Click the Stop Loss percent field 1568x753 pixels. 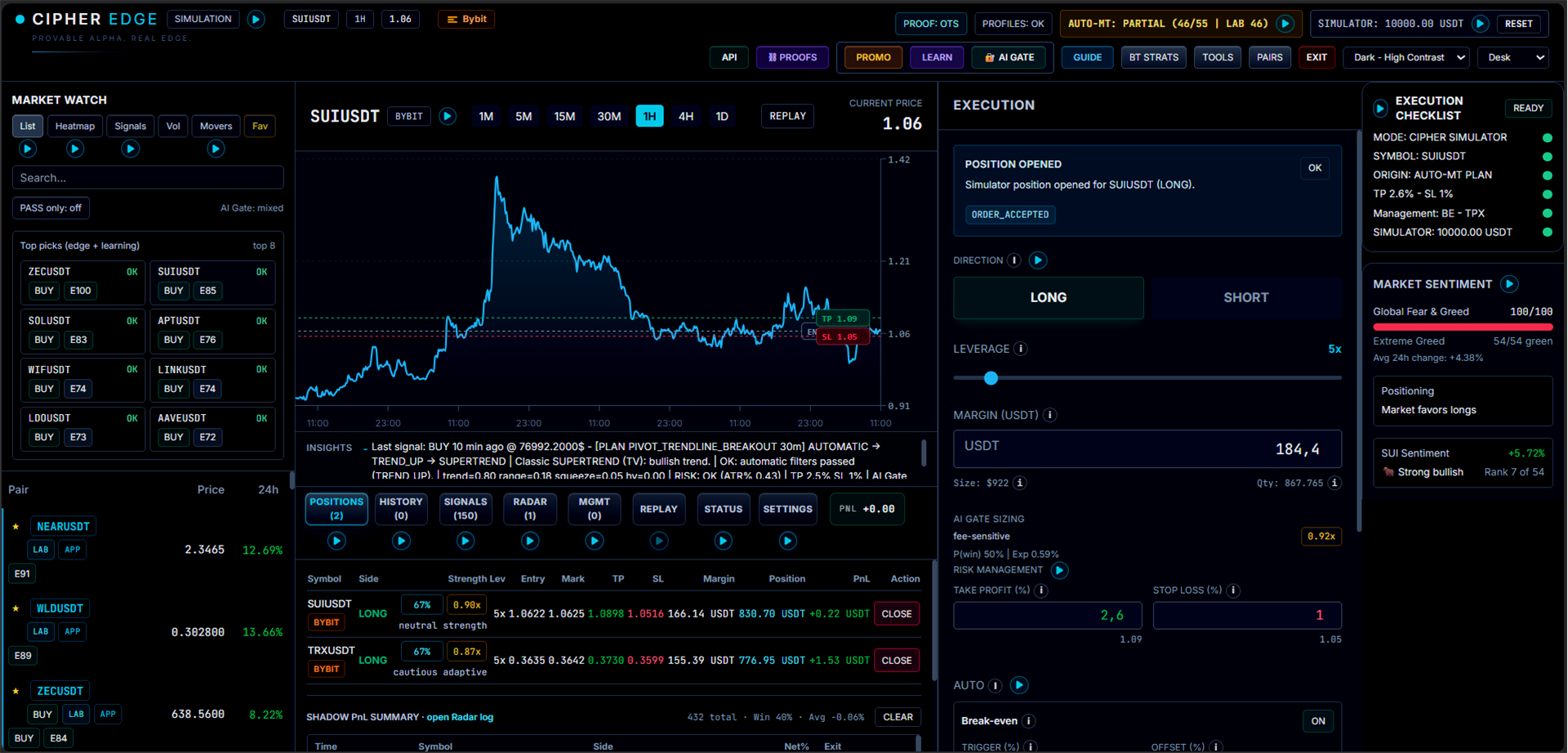pyautogui.click(x=1247, y=615)
